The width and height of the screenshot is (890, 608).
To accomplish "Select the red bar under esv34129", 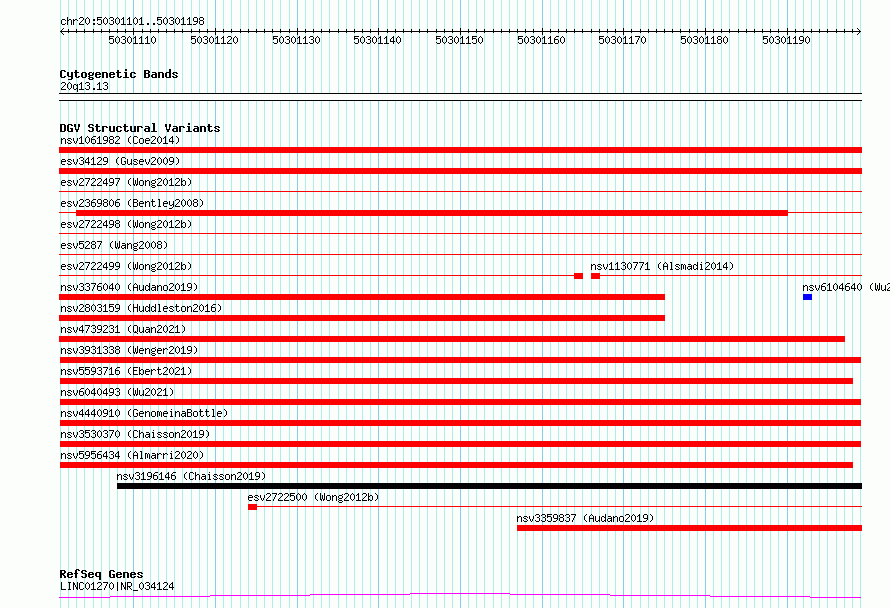I will coord(460,171).
